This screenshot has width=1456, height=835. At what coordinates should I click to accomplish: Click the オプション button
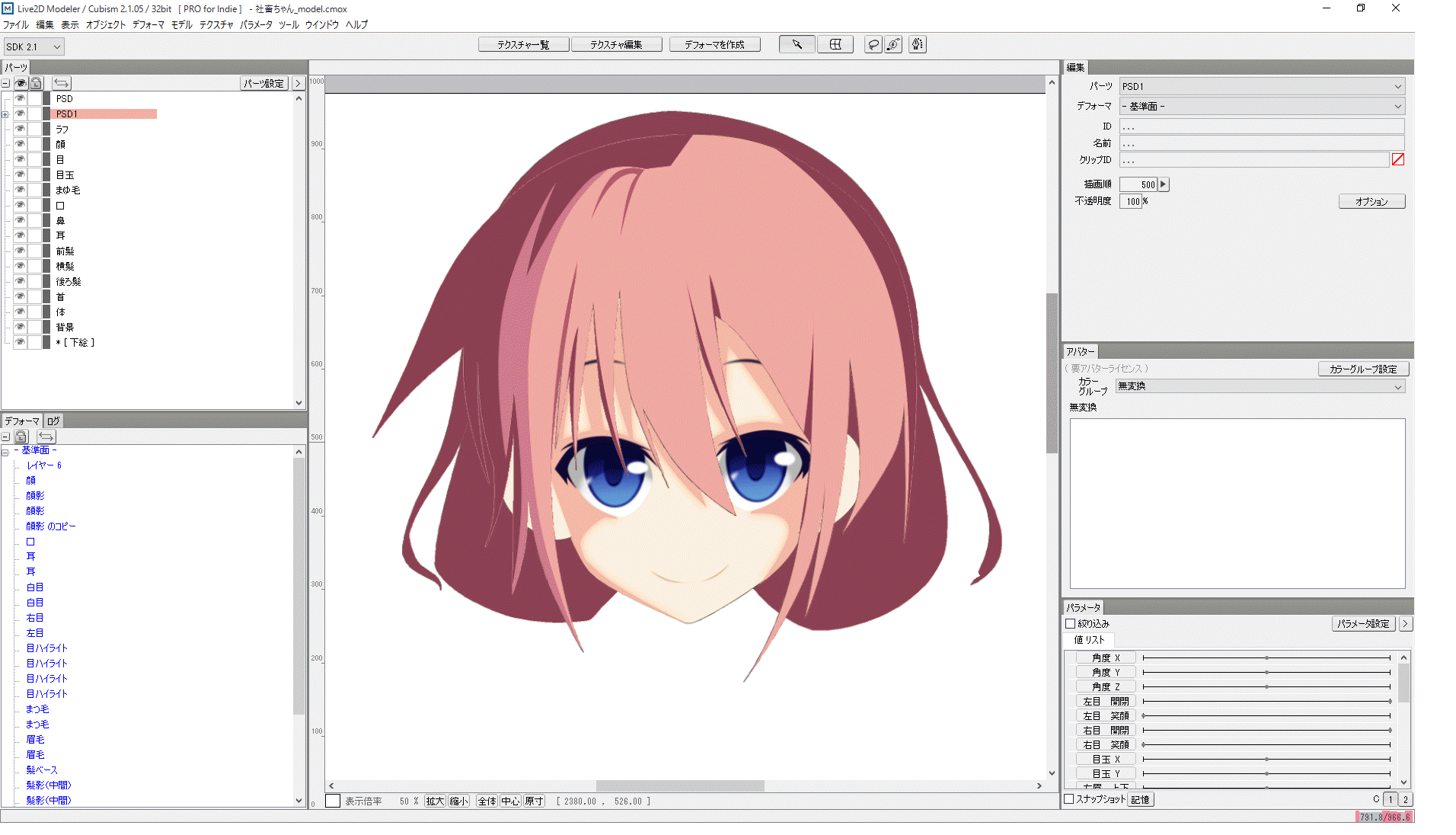(1371, 201)
